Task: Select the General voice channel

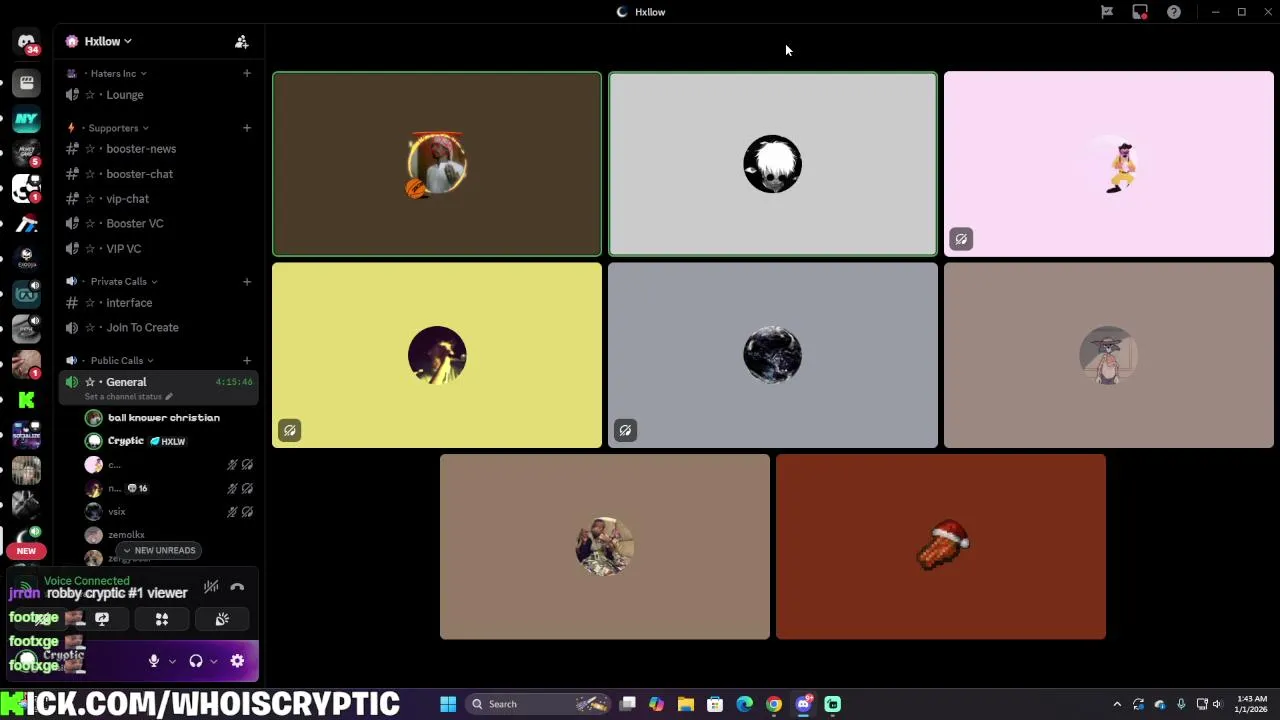Action: [x=159, y=387]
